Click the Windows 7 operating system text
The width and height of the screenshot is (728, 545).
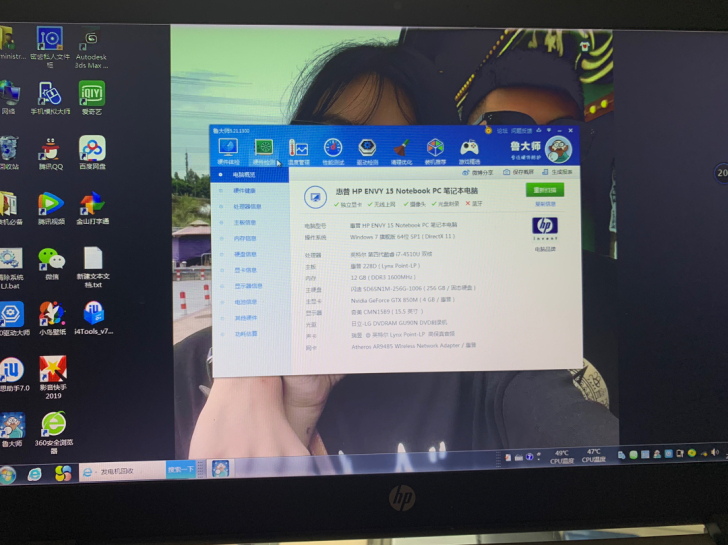coord(402,237)
